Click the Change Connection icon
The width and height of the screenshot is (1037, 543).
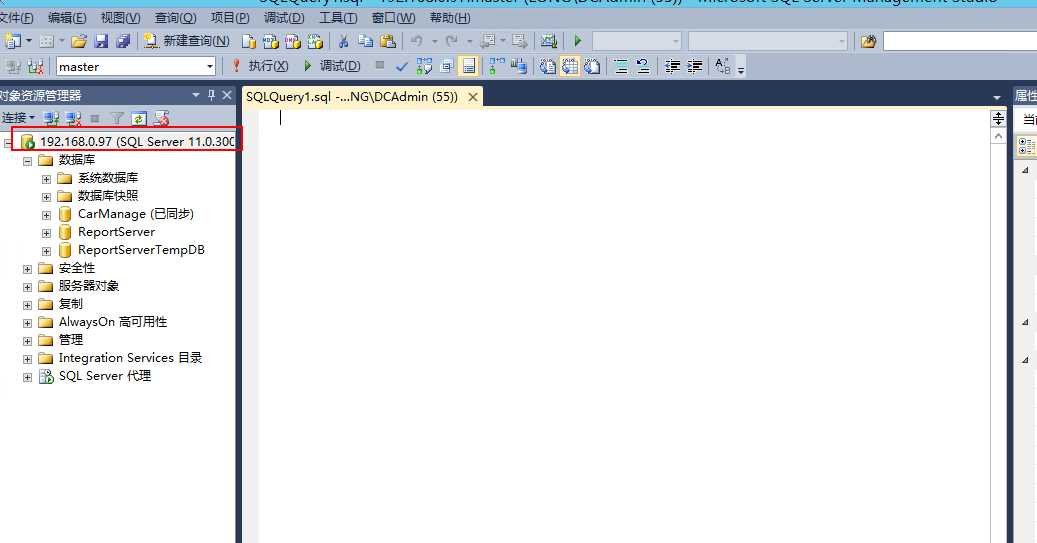(x=36, y=67)
